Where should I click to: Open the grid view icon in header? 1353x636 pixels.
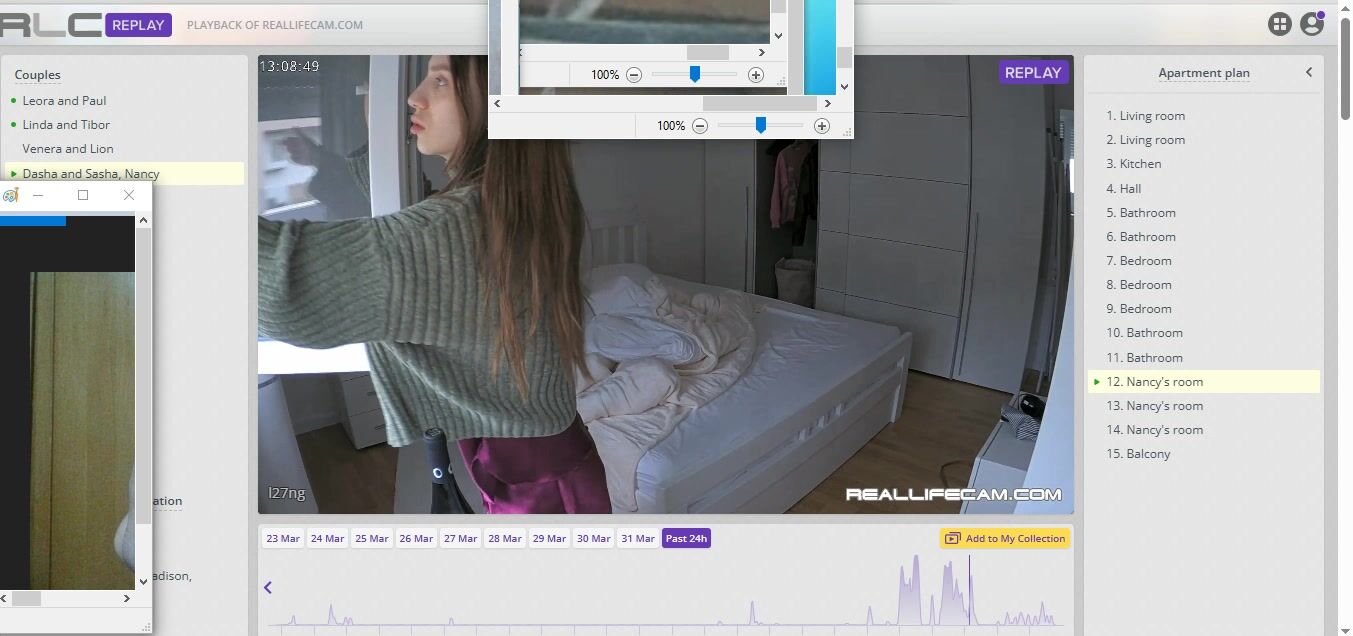point(1279,25)
